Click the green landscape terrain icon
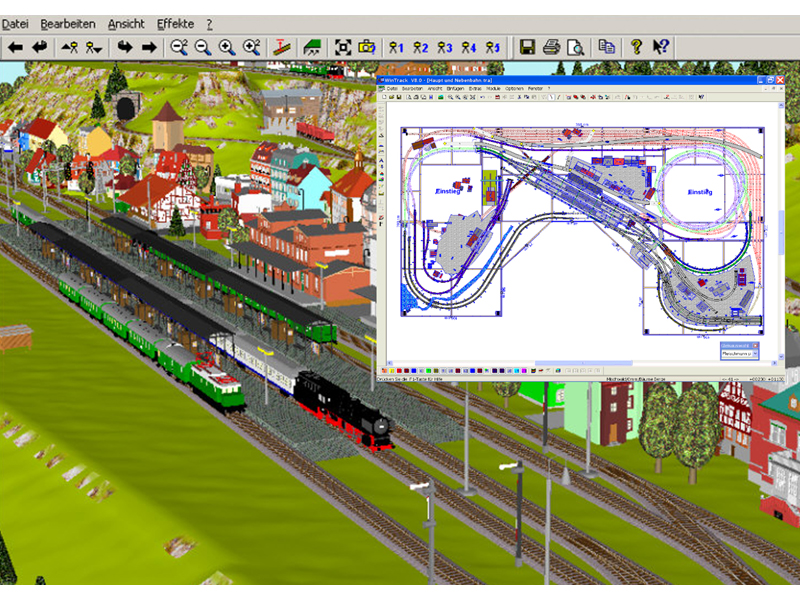This screenshot has width=800, height=600. pyautogui.click(x=312, y=46)
